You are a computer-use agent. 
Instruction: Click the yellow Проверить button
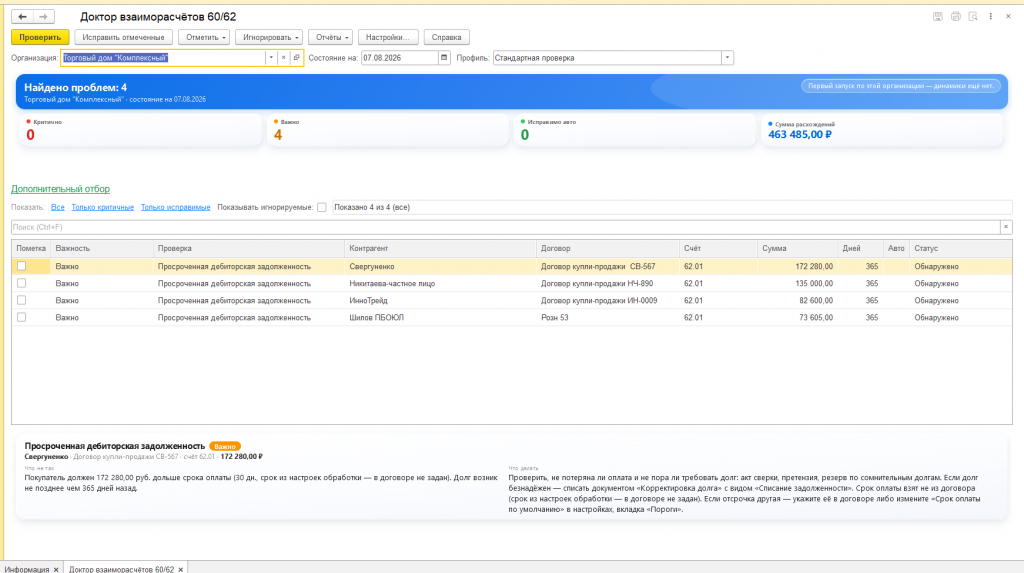point(40,37)
